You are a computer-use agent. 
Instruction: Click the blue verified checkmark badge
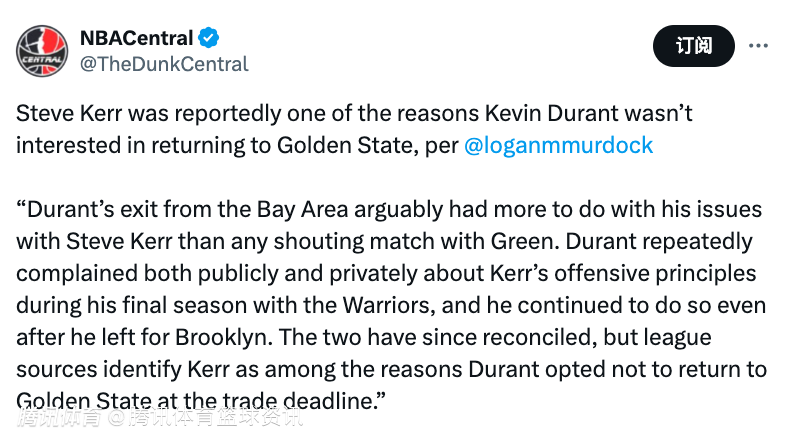(208, 38)
